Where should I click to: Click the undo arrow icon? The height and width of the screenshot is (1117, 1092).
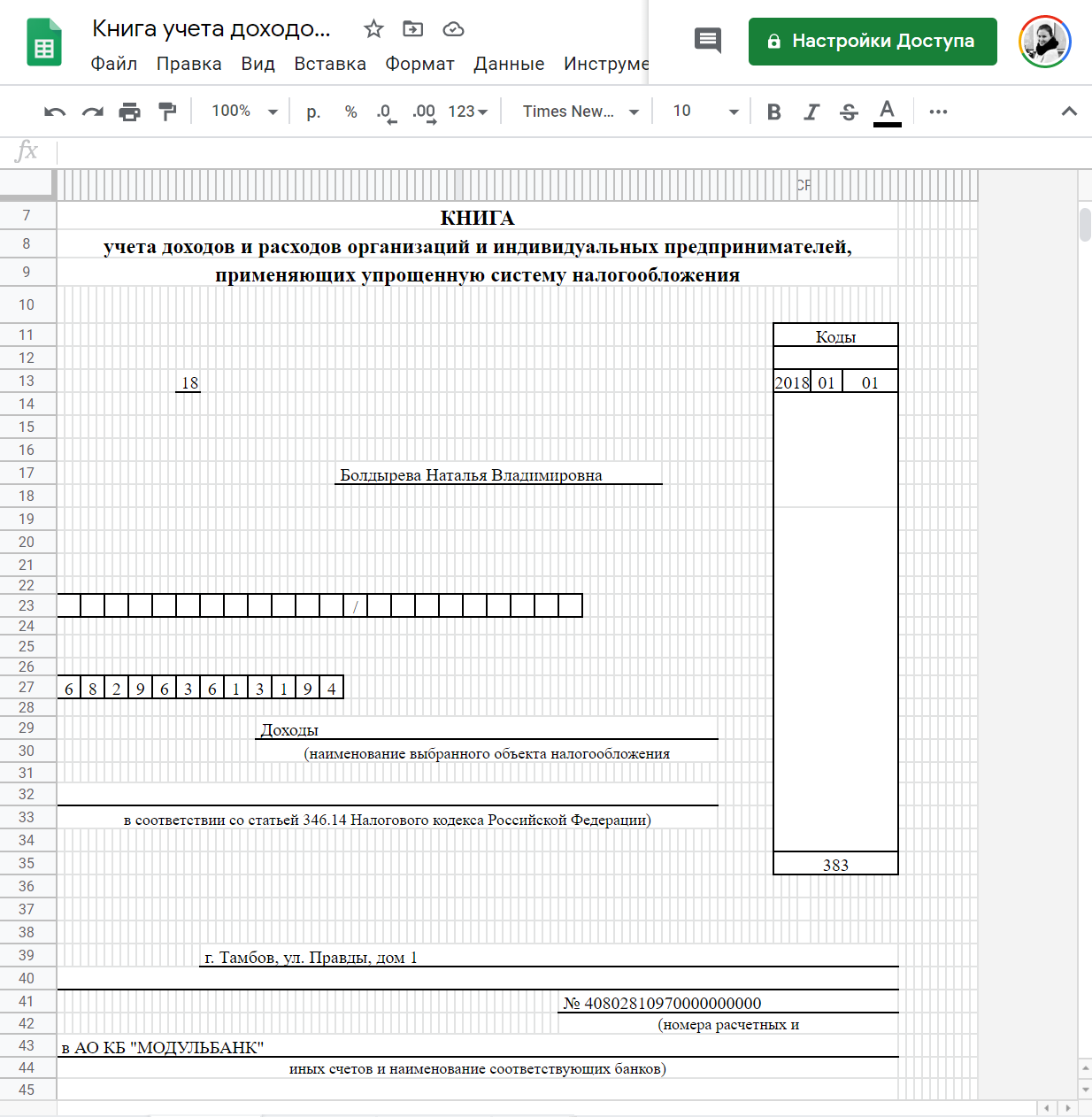55,112
